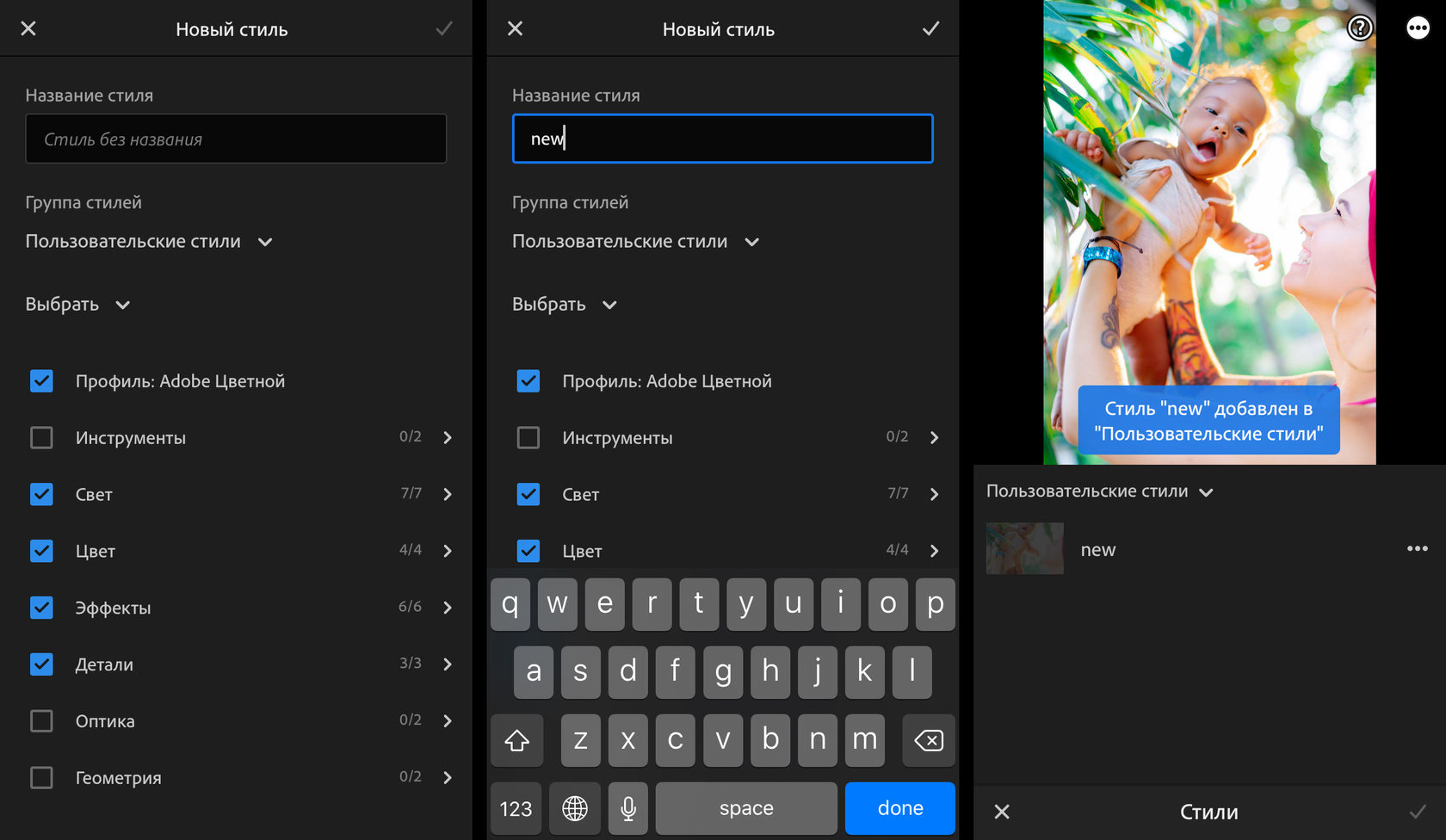The height and width of the screenshot is (840, 1446).
Task: Tap the keyboard backspace key
Action: (x=929, y=740)
